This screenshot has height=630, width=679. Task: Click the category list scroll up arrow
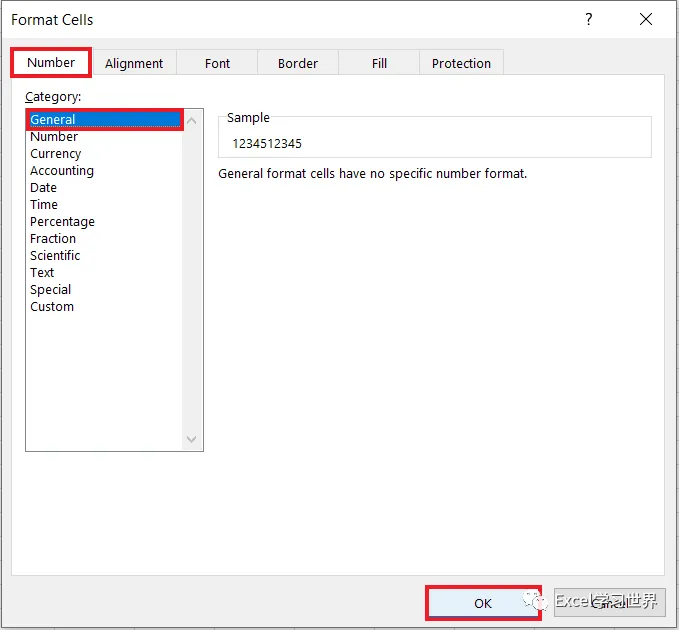pos(191,121)
